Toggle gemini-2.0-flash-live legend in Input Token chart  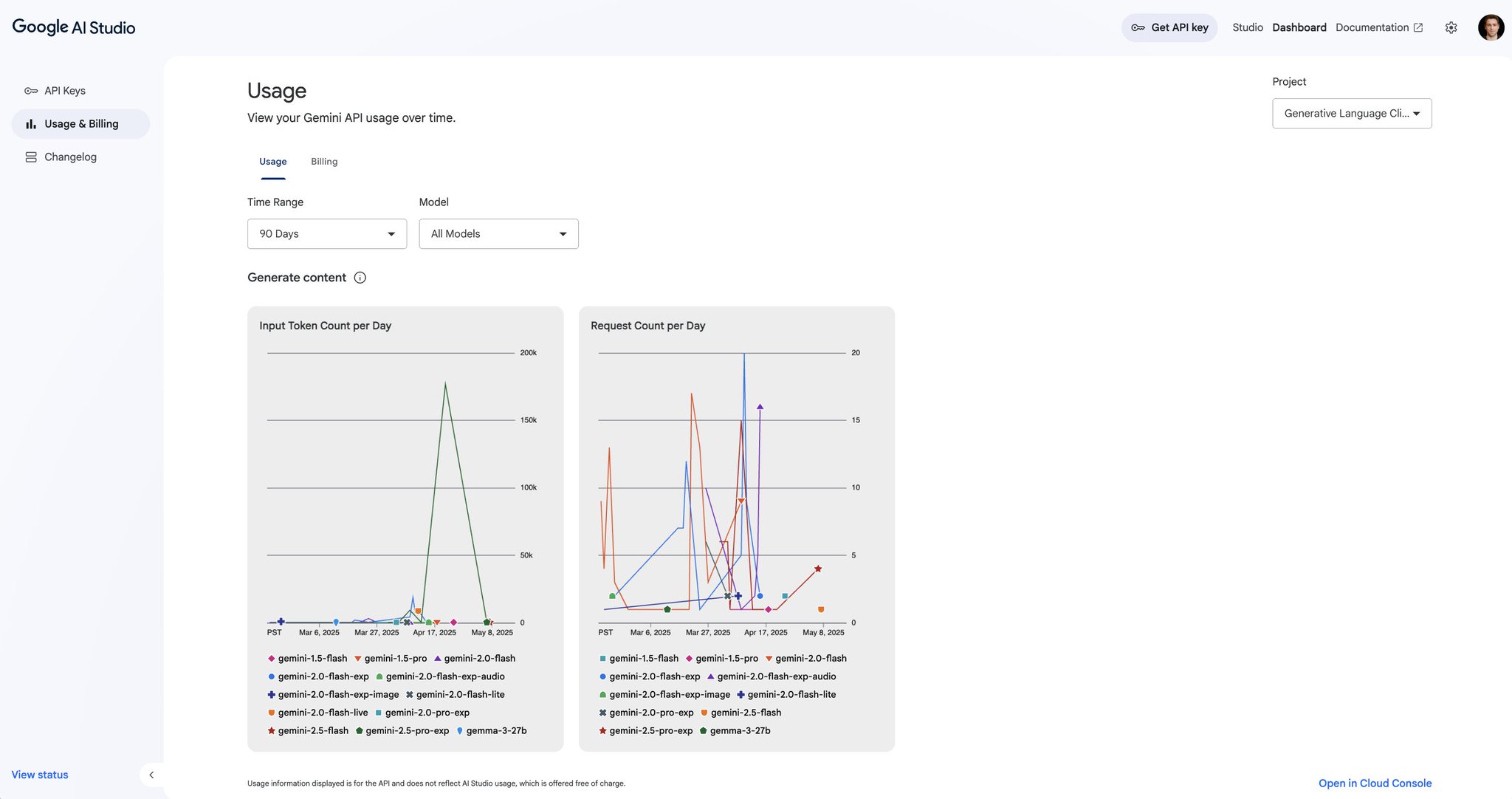tap(317, 713)
